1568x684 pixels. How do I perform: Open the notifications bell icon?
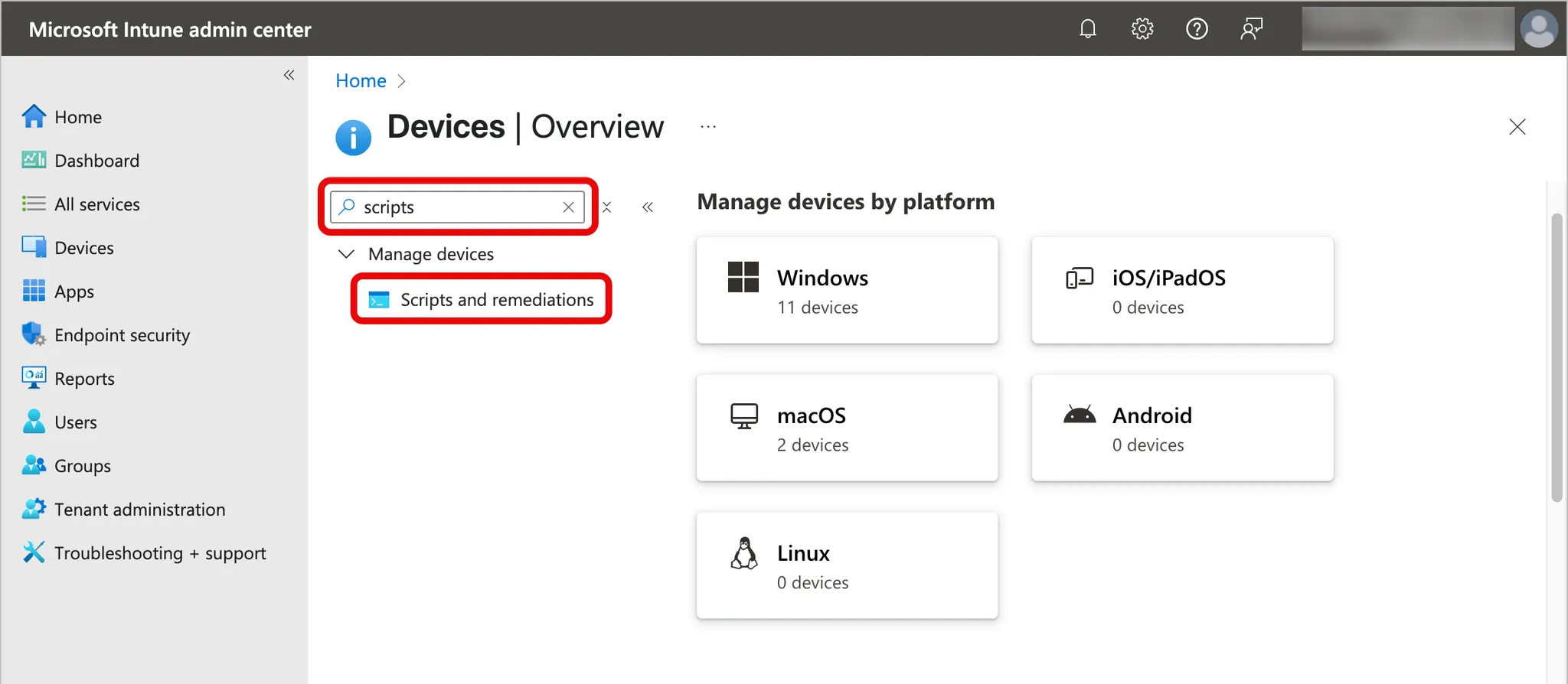[1087, 29]
